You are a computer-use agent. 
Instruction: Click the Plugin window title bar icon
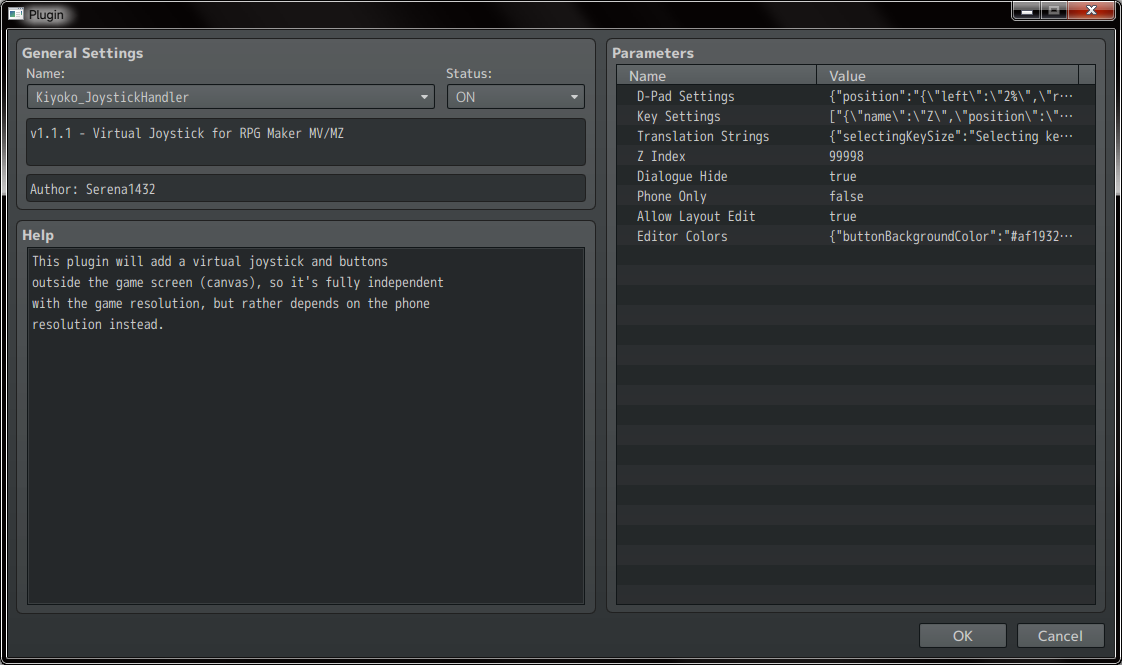click(16, 14)
